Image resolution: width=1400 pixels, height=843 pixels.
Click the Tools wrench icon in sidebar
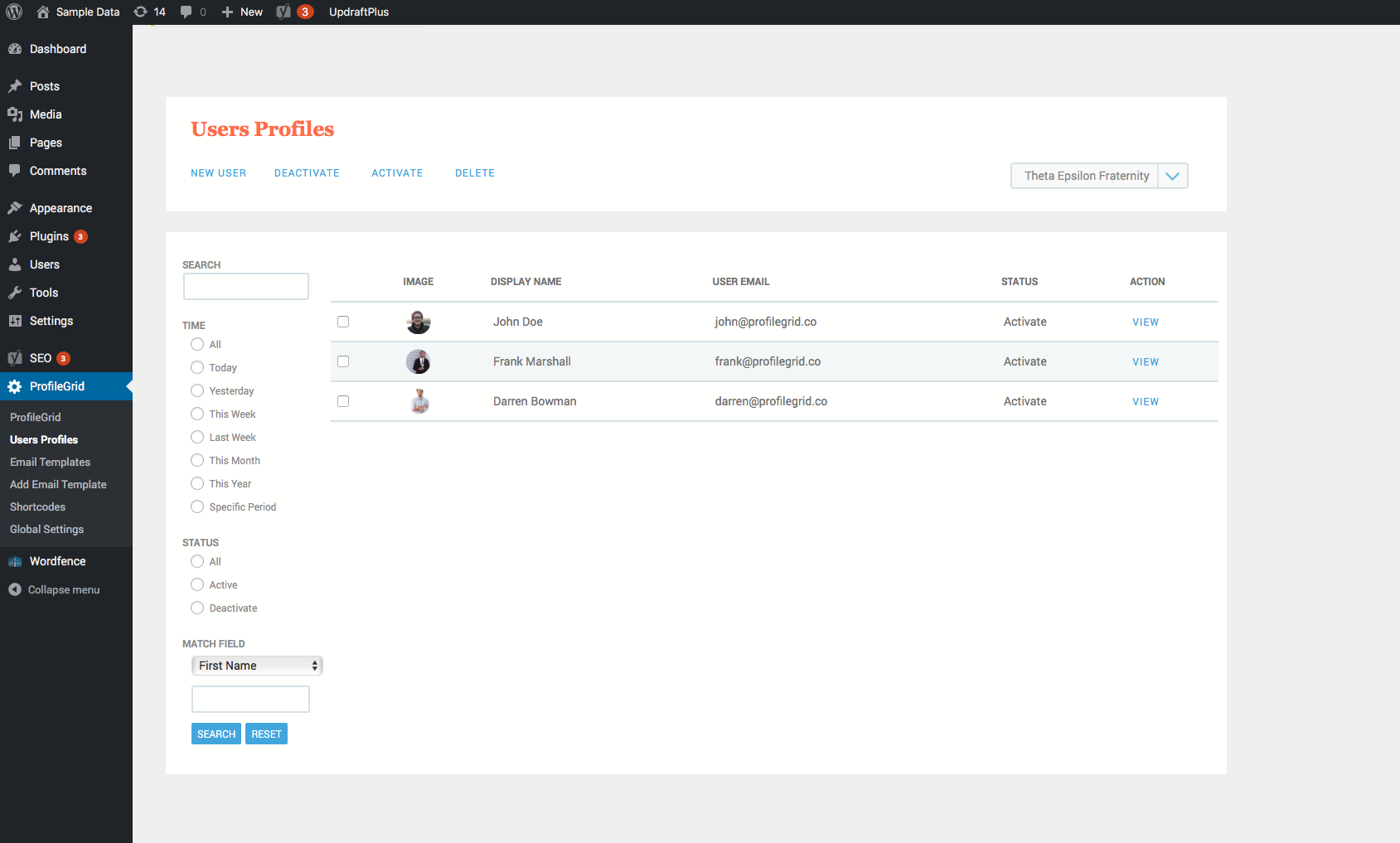[x=15, y=293]
